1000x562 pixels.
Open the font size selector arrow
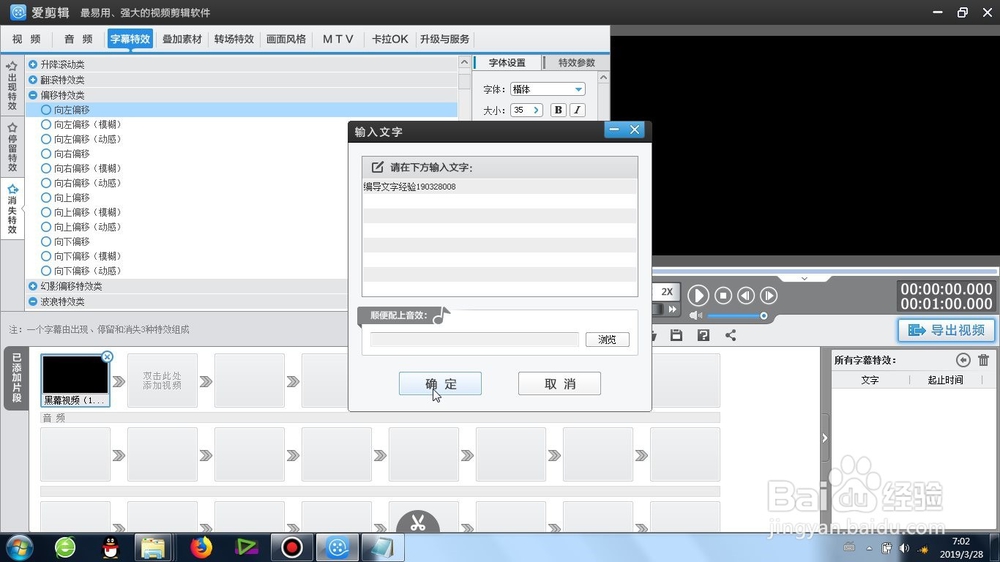(x=536, y=110)
